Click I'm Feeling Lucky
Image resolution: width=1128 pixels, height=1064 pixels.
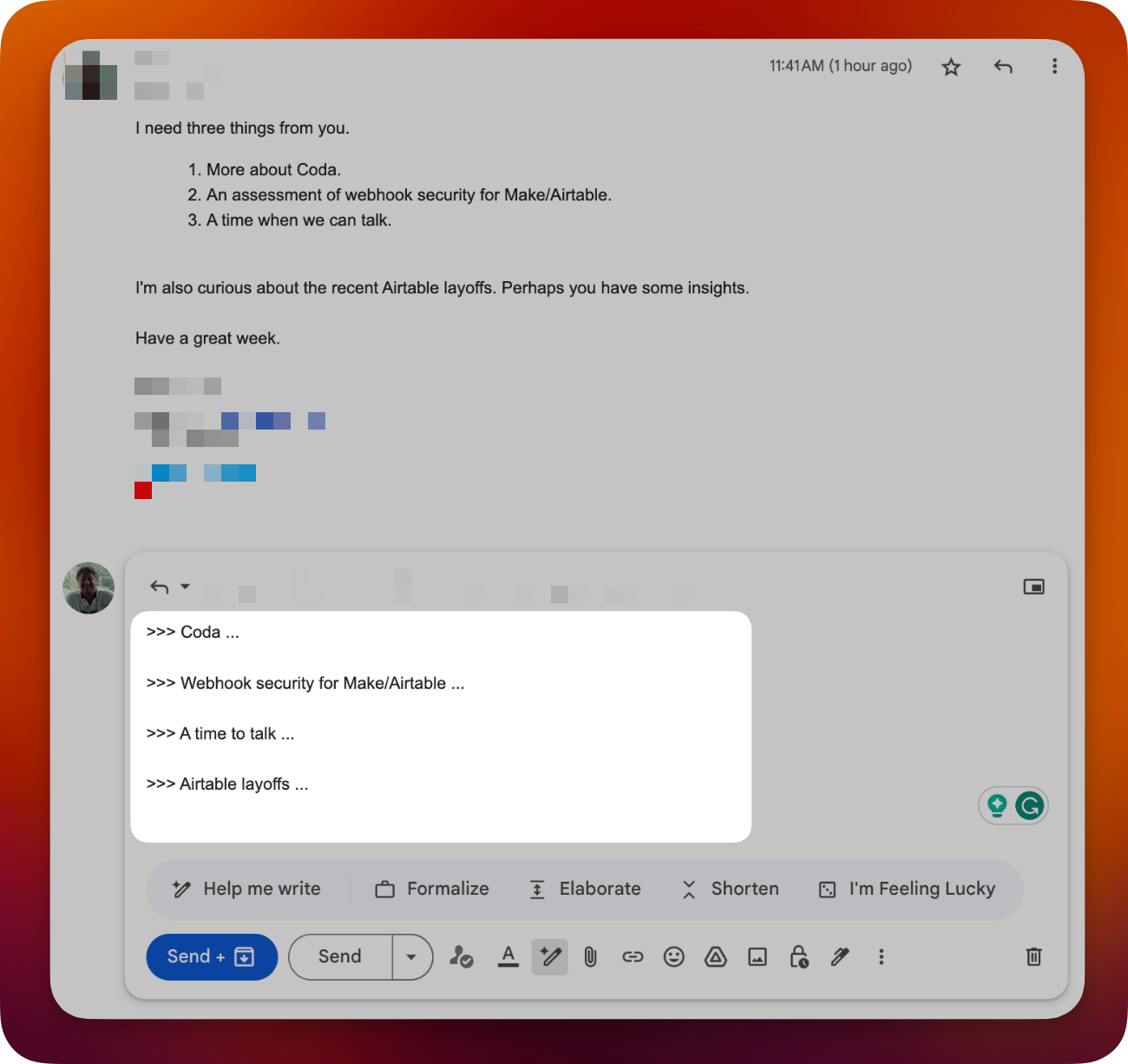click(x=907, y=889)
